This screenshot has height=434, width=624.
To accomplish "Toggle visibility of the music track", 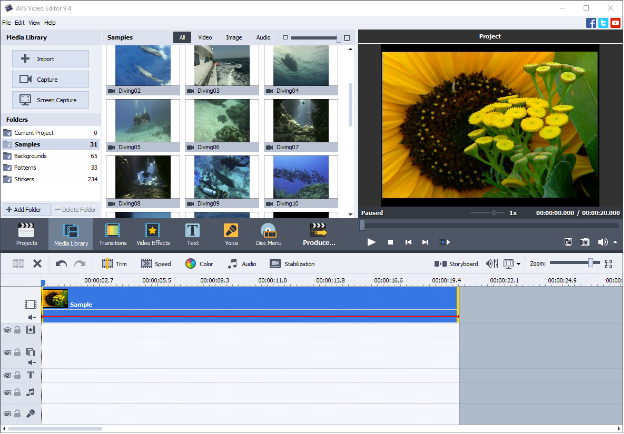I will [8, 393].
